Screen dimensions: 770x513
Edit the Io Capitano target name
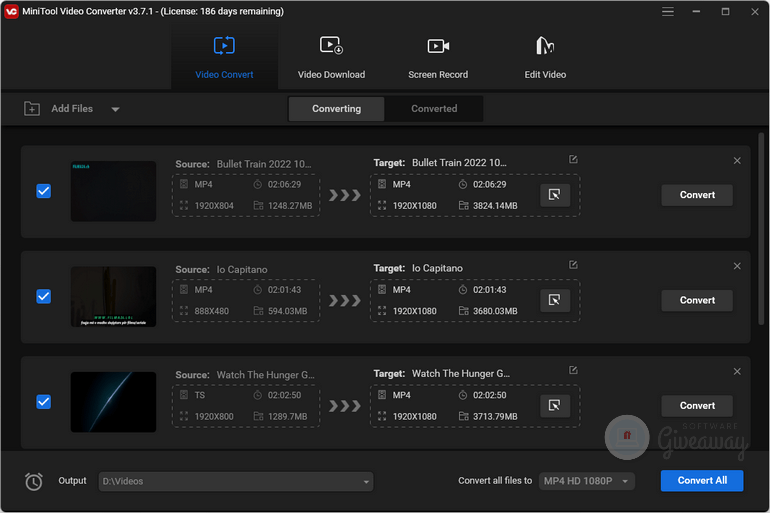(573, 265)
